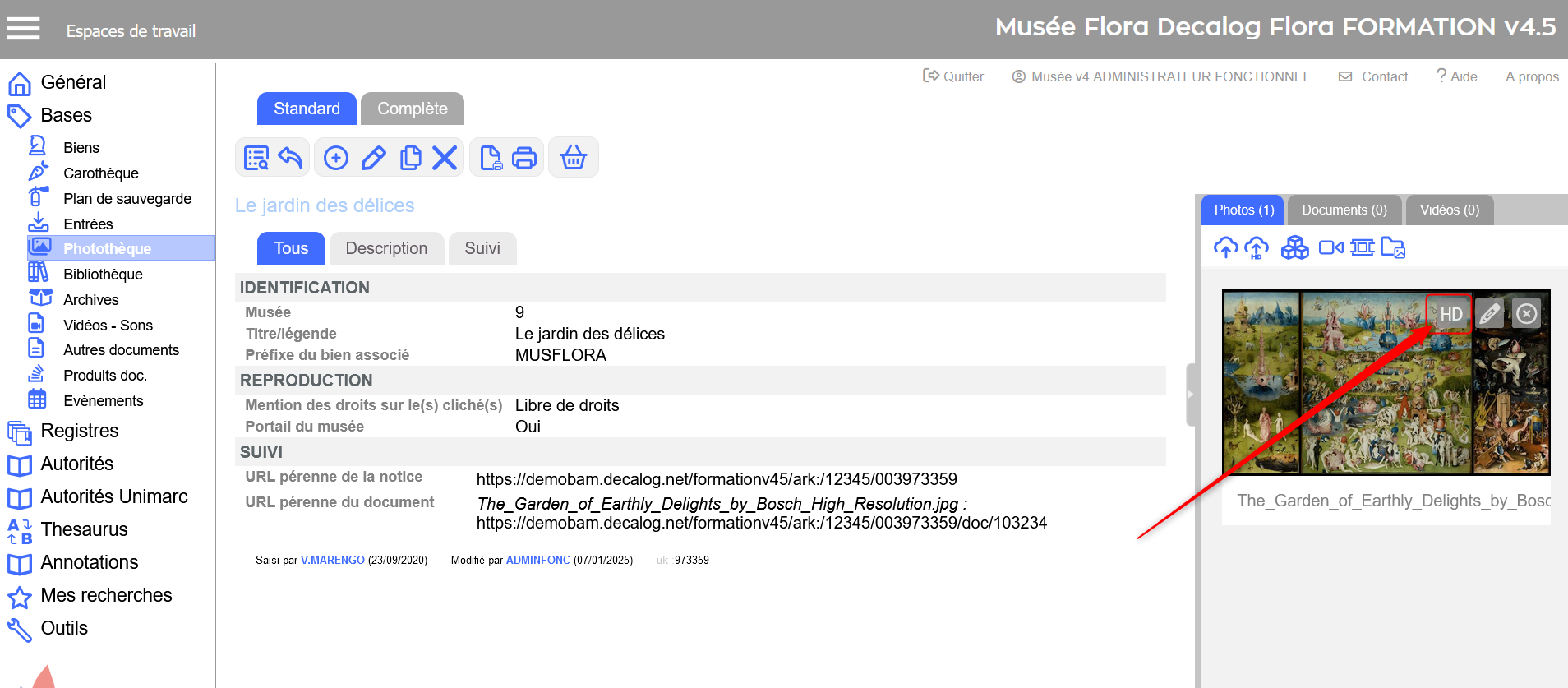
Task: Open the A propos link
Action: click(x=1532, y=76)
